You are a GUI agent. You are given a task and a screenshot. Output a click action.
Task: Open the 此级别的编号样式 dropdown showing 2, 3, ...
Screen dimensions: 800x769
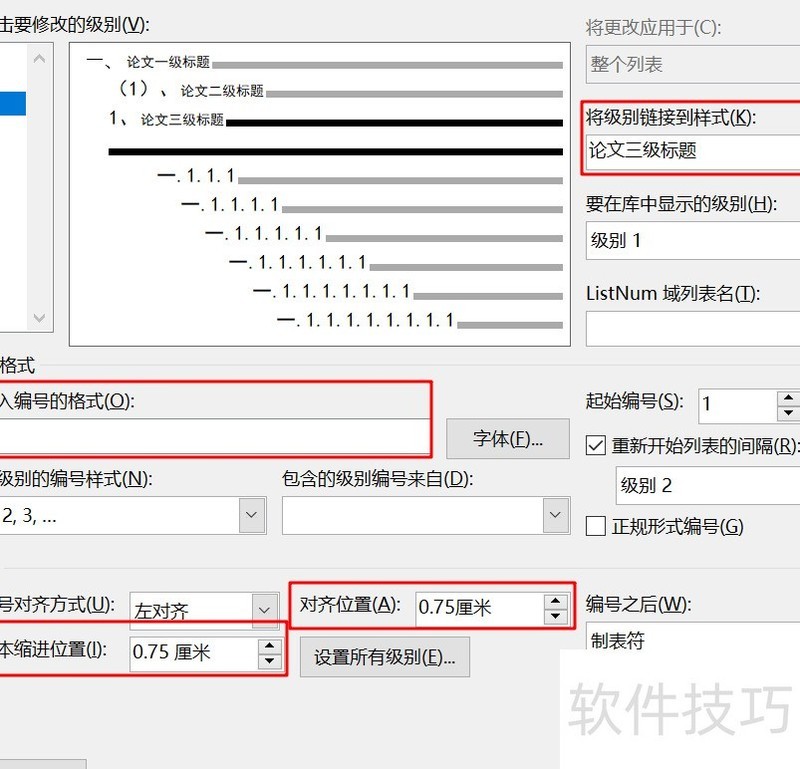point(249,514)
